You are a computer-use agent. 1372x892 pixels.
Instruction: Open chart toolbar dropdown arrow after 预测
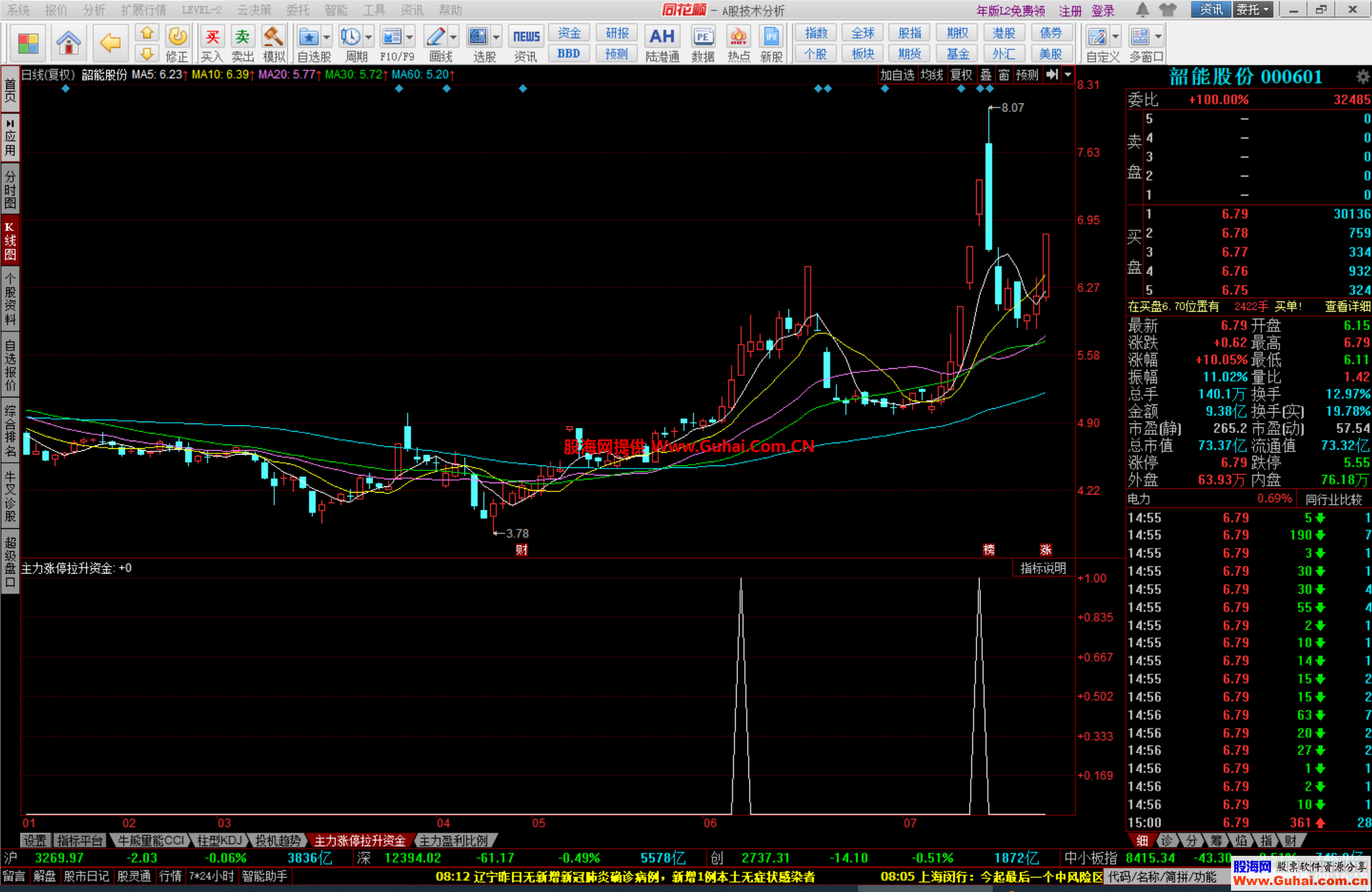[x=1068, y=75]
